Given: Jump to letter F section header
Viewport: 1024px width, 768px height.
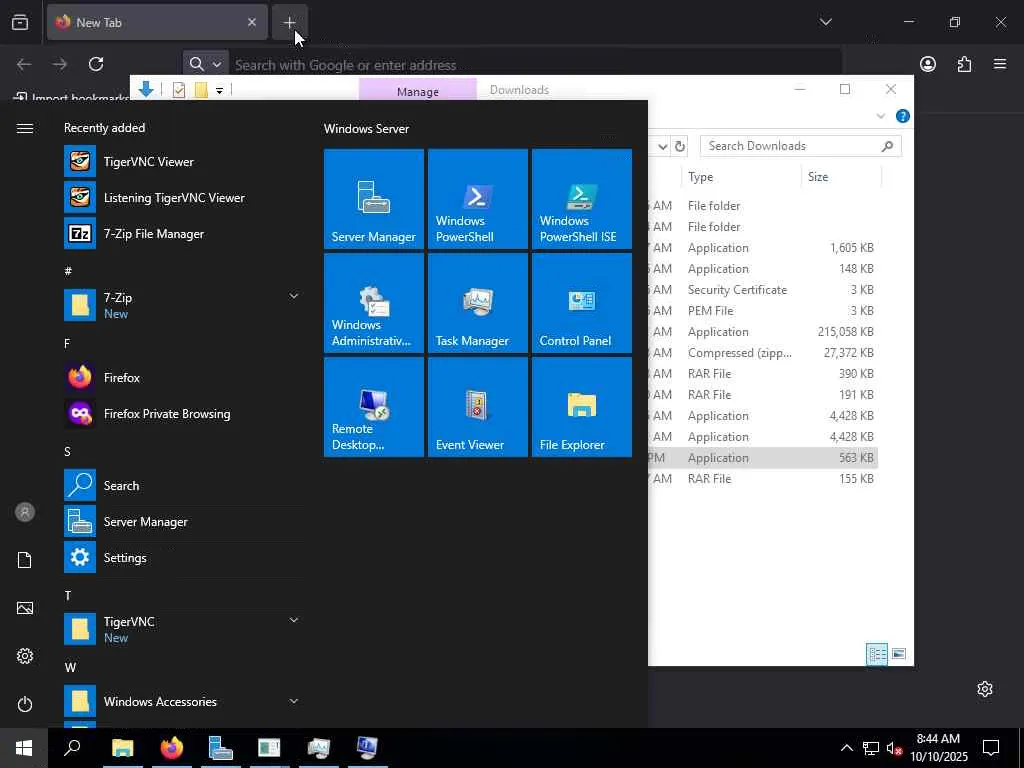Looking at the screenshot, I should (67, 344).
